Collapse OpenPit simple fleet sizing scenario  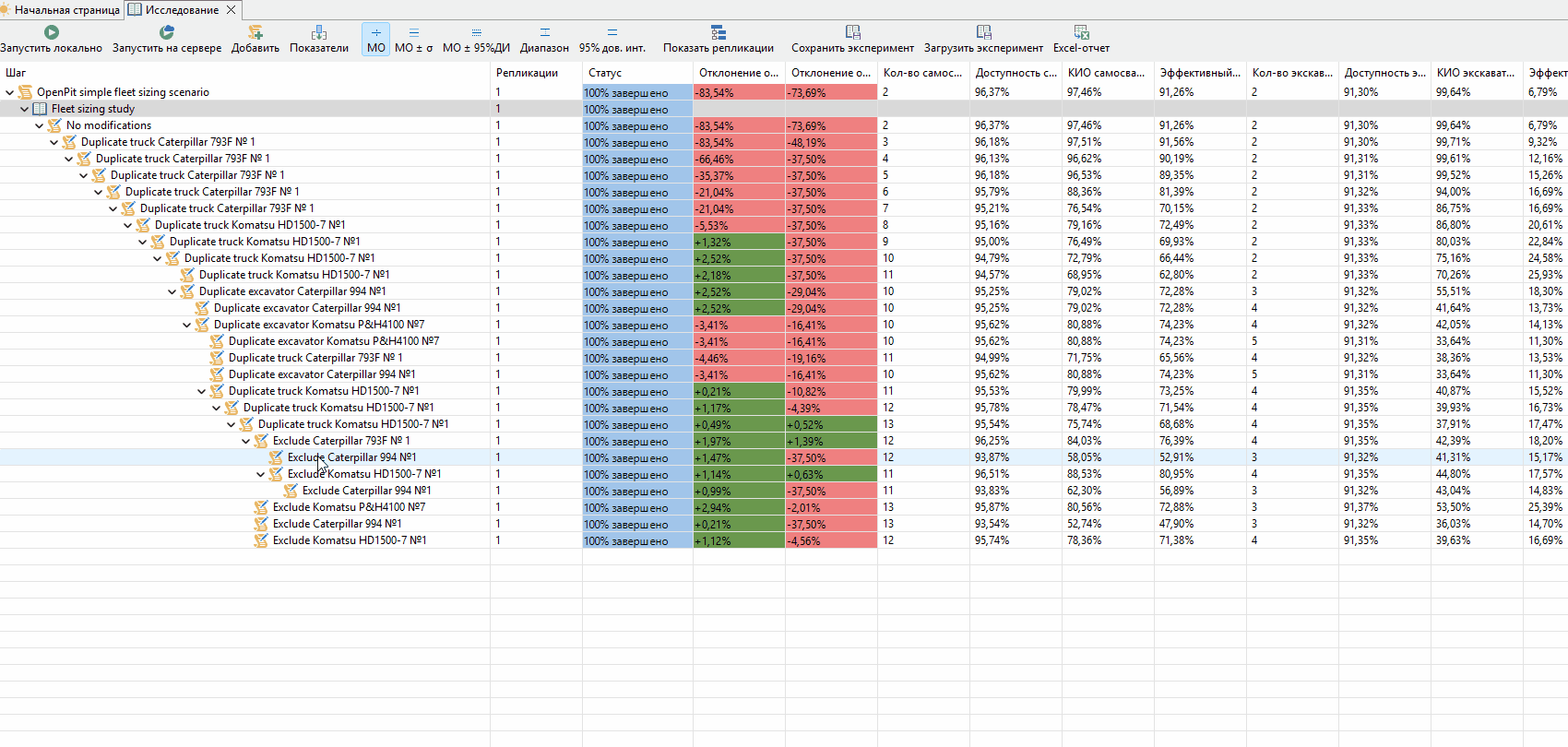(10, 92)
